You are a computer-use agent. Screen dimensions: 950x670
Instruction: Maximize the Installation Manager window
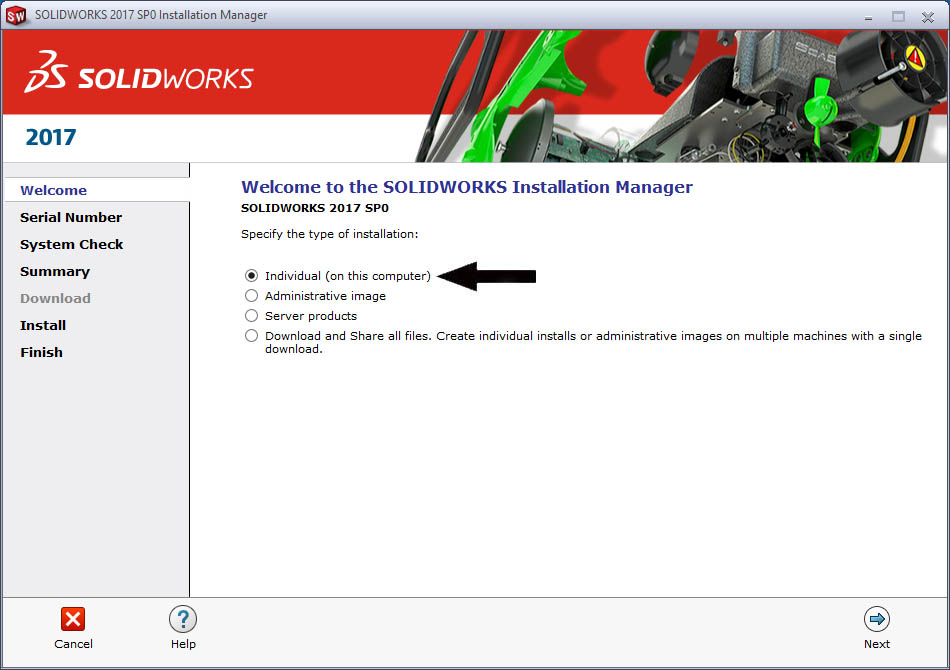[898, 17]
